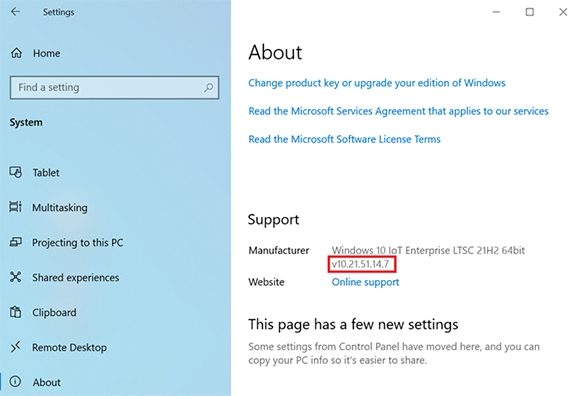Open Microsoft Services Agreement link

tap(398, 111)
